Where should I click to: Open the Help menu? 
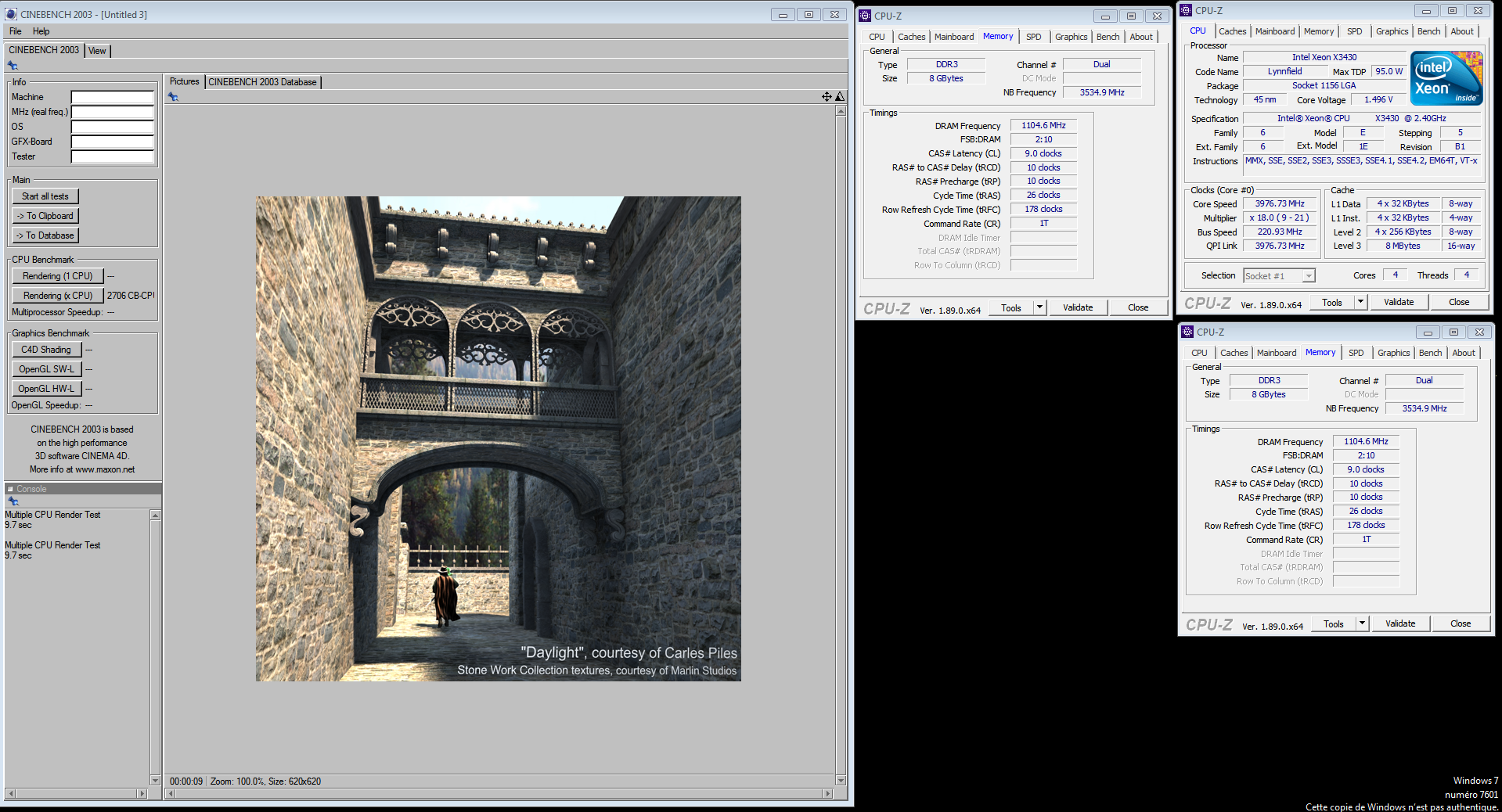pos(41,31)
